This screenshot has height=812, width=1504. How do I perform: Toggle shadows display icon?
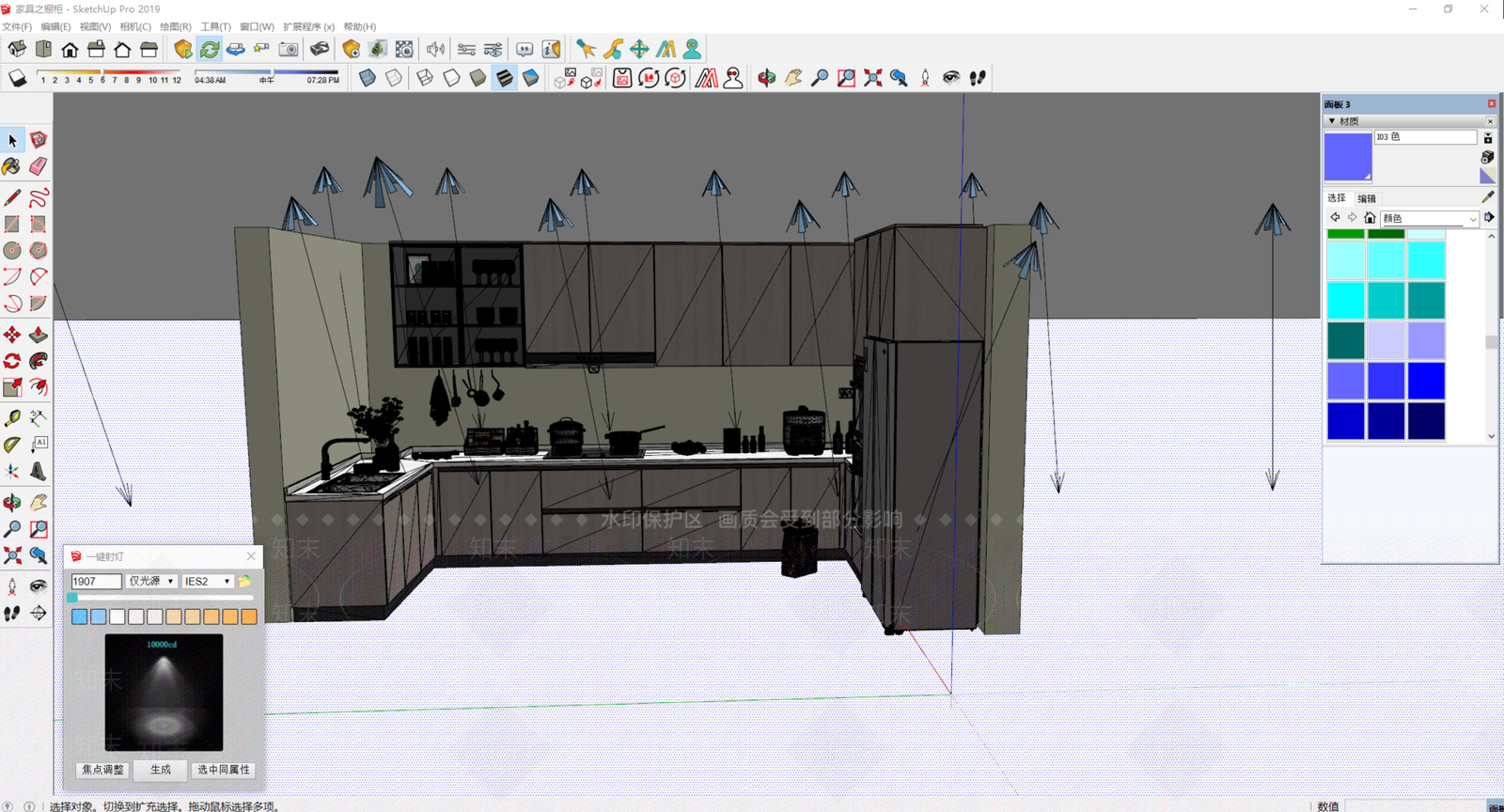[x=18, y=78]
